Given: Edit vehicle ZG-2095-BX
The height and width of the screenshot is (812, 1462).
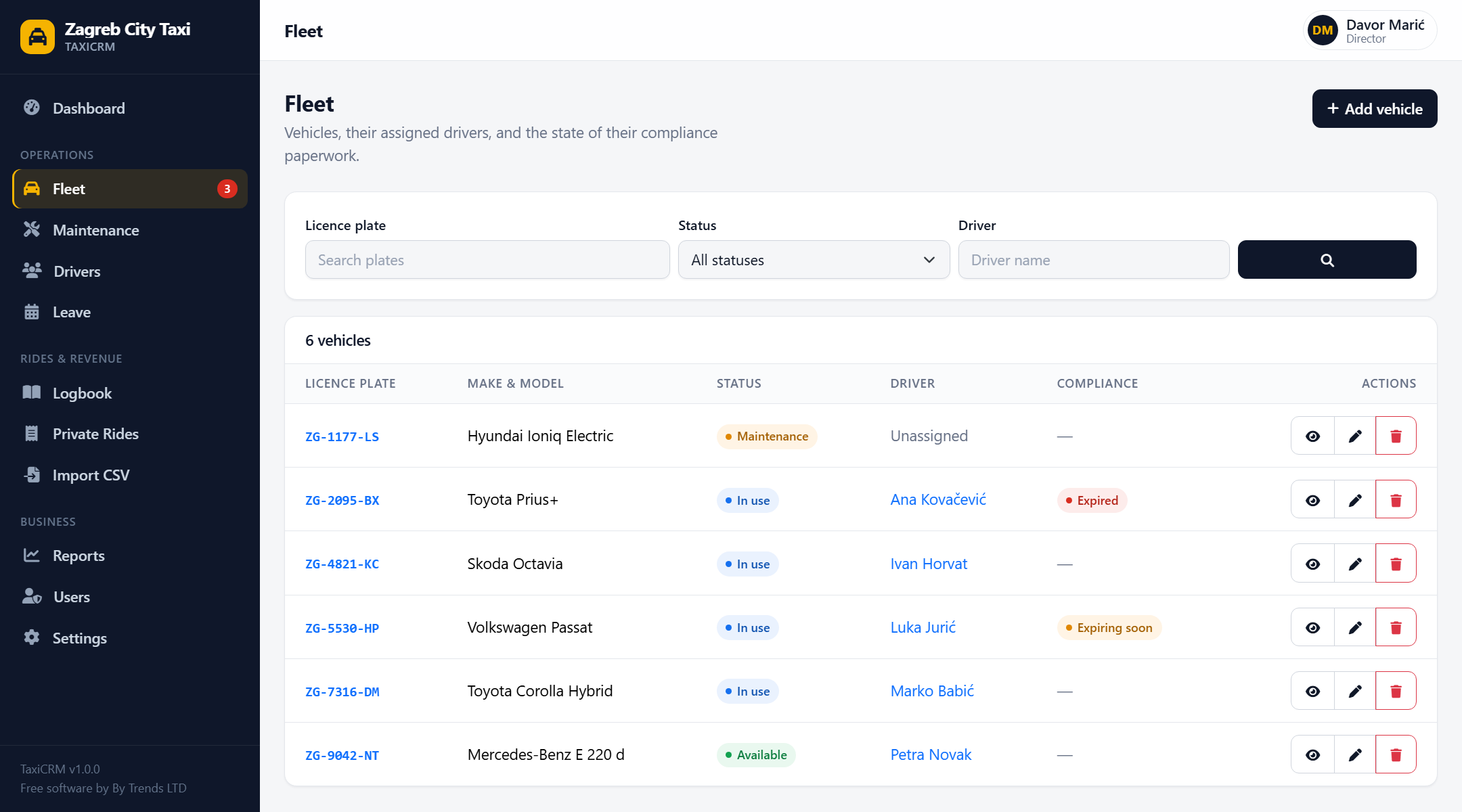Looking at the screenshot, I should pos(1354,499).
